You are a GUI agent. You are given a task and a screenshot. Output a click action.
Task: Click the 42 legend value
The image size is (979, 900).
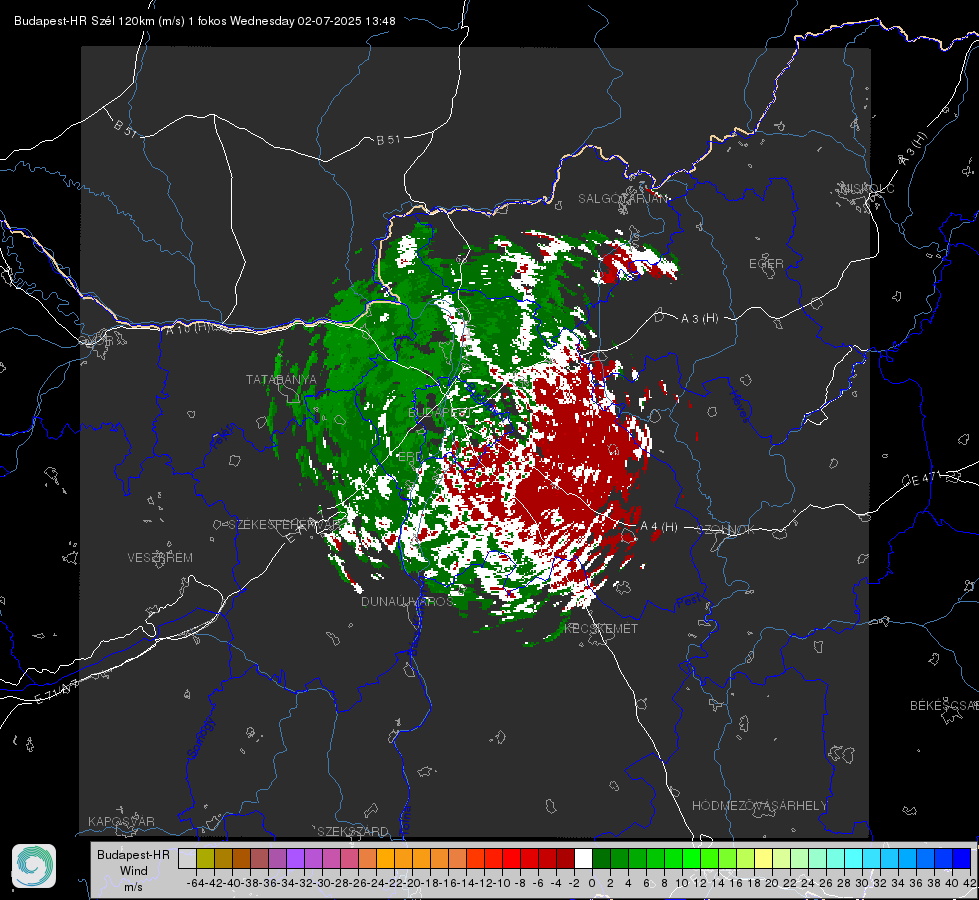pos(969,883)
